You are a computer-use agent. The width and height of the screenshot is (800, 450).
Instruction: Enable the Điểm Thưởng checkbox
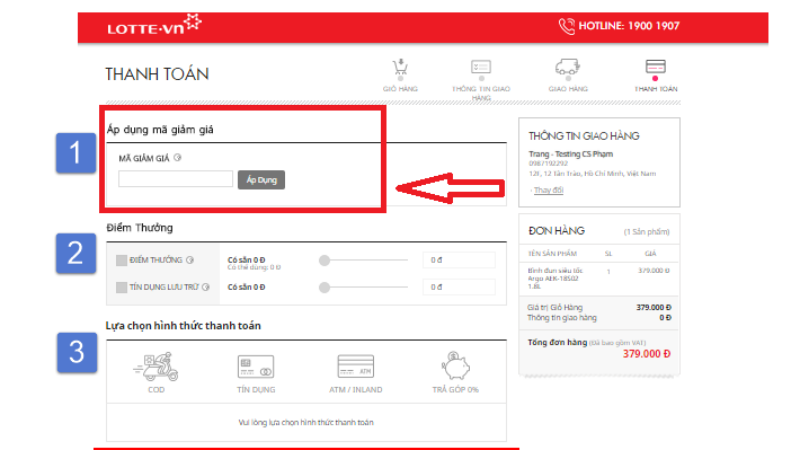tap(121, 260)
